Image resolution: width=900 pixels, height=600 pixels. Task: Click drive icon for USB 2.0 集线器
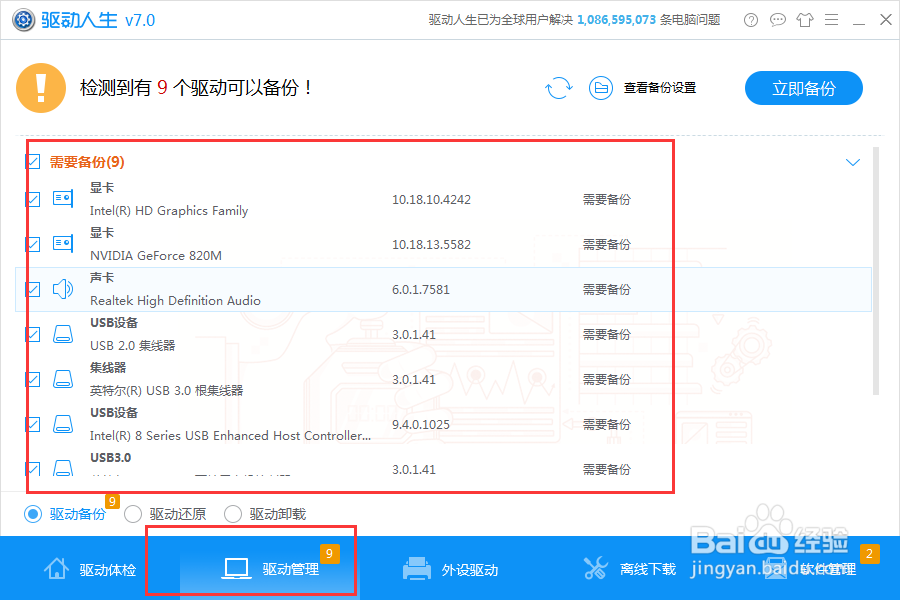tap(63, 334)
